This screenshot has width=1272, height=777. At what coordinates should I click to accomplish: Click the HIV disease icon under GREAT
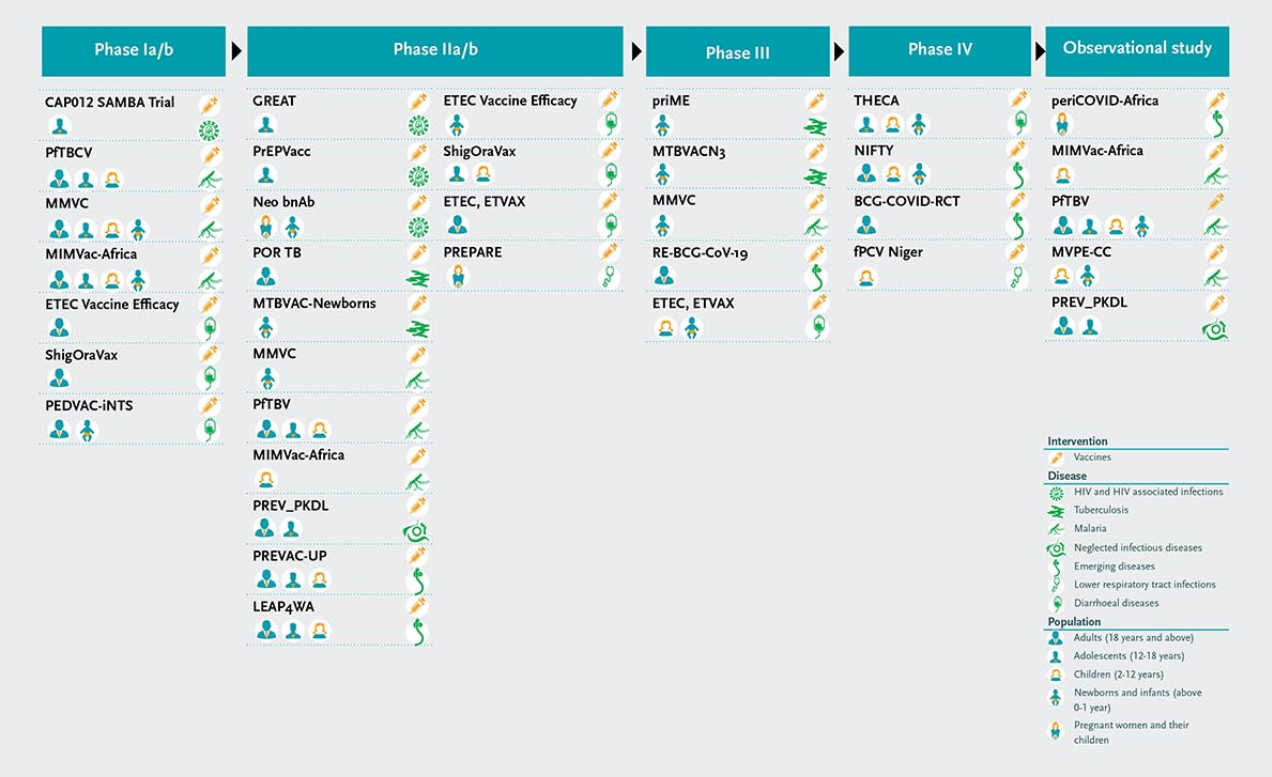tap(418, 126)
